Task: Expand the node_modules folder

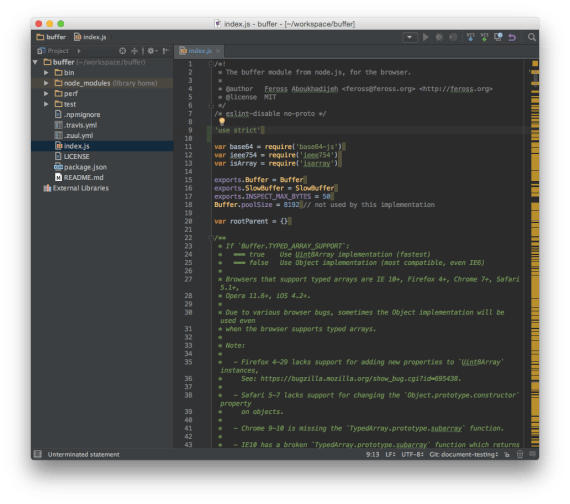Action: 46,83
